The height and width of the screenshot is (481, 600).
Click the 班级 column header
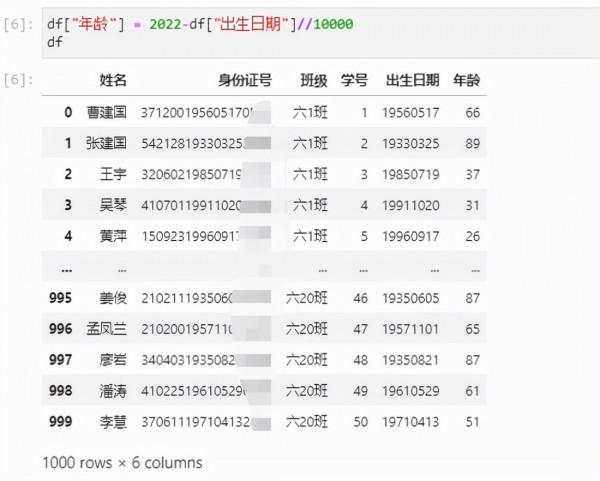pyautogui.click(x=314, y=80)
